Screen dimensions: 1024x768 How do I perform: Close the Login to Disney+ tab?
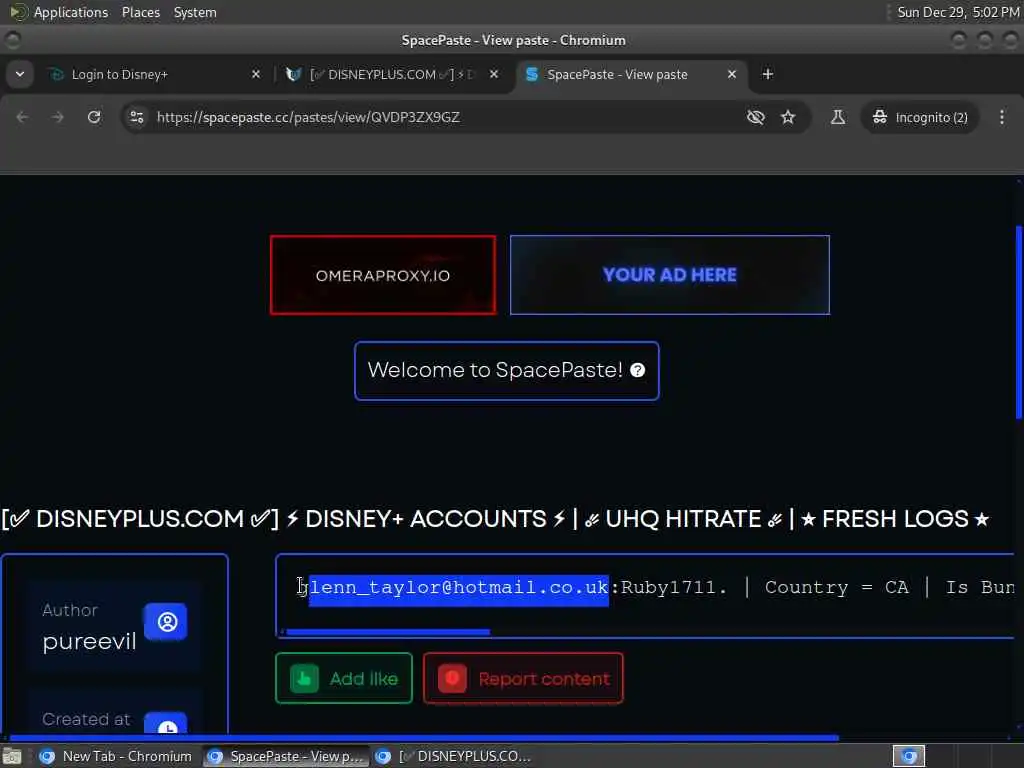point(256,74)
